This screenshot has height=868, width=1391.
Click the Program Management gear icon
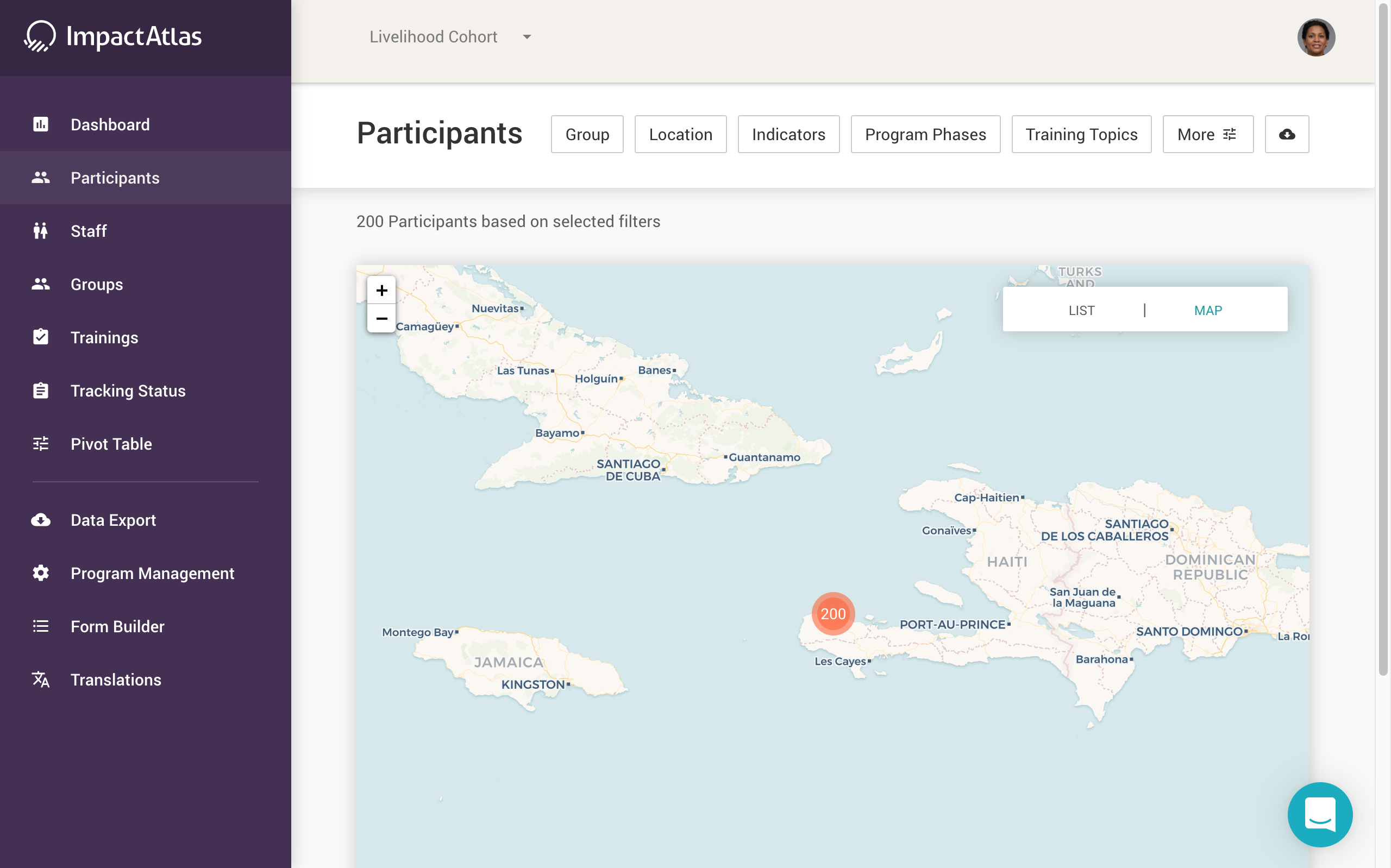(41, 573)
